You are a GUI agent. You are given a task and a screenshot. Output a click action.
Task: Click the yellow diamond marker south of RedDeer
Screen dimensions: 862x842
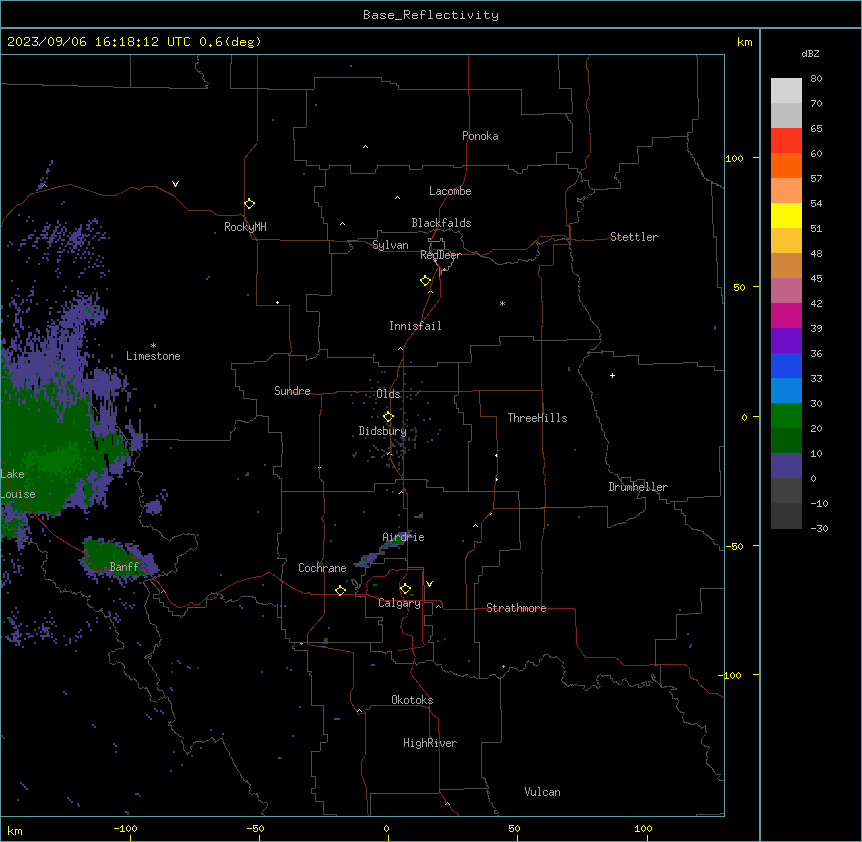[426, 281]
